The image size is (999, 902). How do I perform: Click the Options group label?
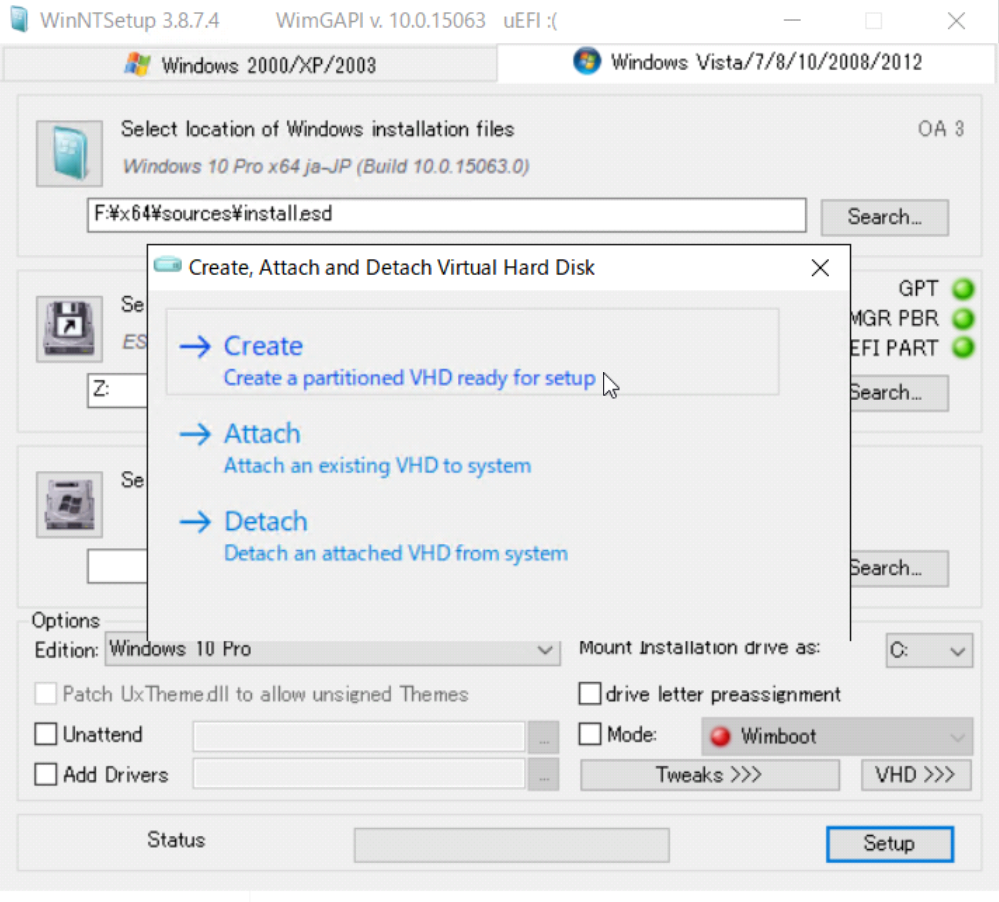66,620
